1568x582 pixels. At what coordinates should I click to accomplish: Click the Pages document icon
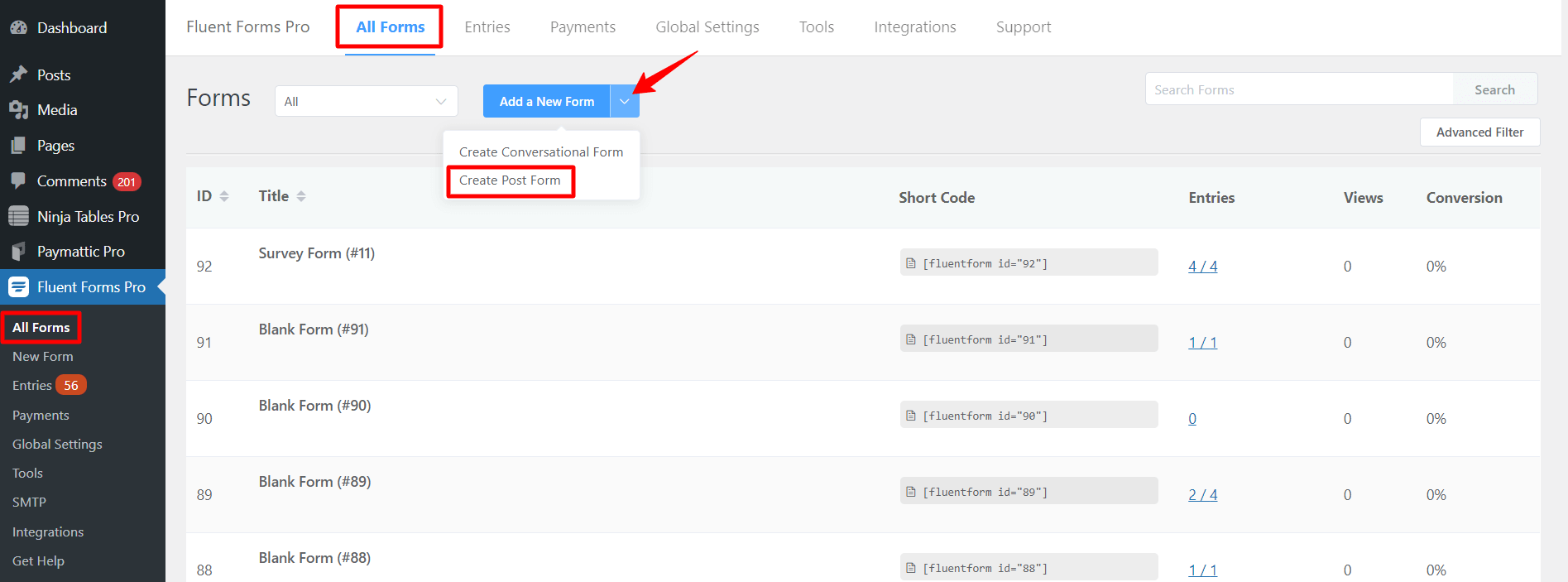tap(18, 146)
